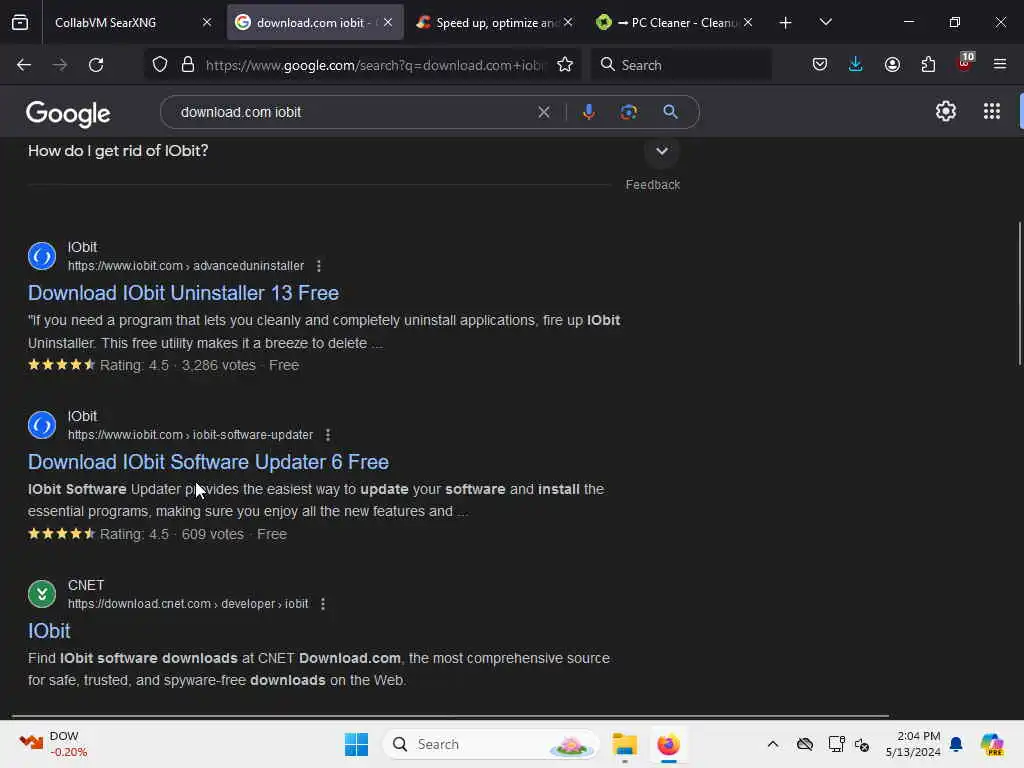
Task: Open the muted volume tray icon
Action: click(x=862, y=744)
